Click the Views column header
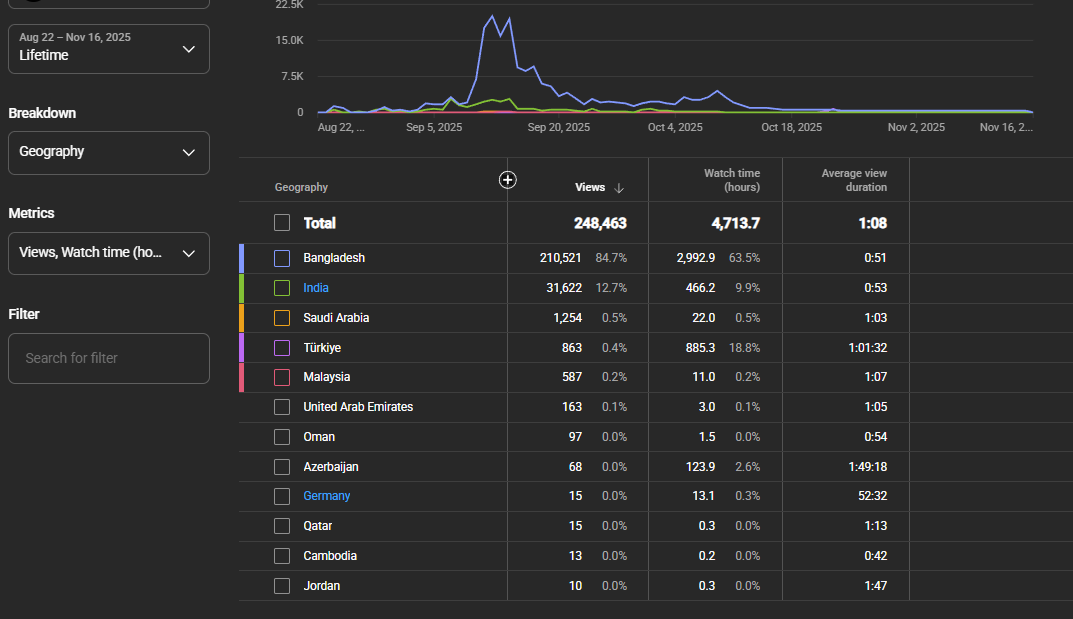Viewport: 1073px width, 619px height. [x=590, y=187]
